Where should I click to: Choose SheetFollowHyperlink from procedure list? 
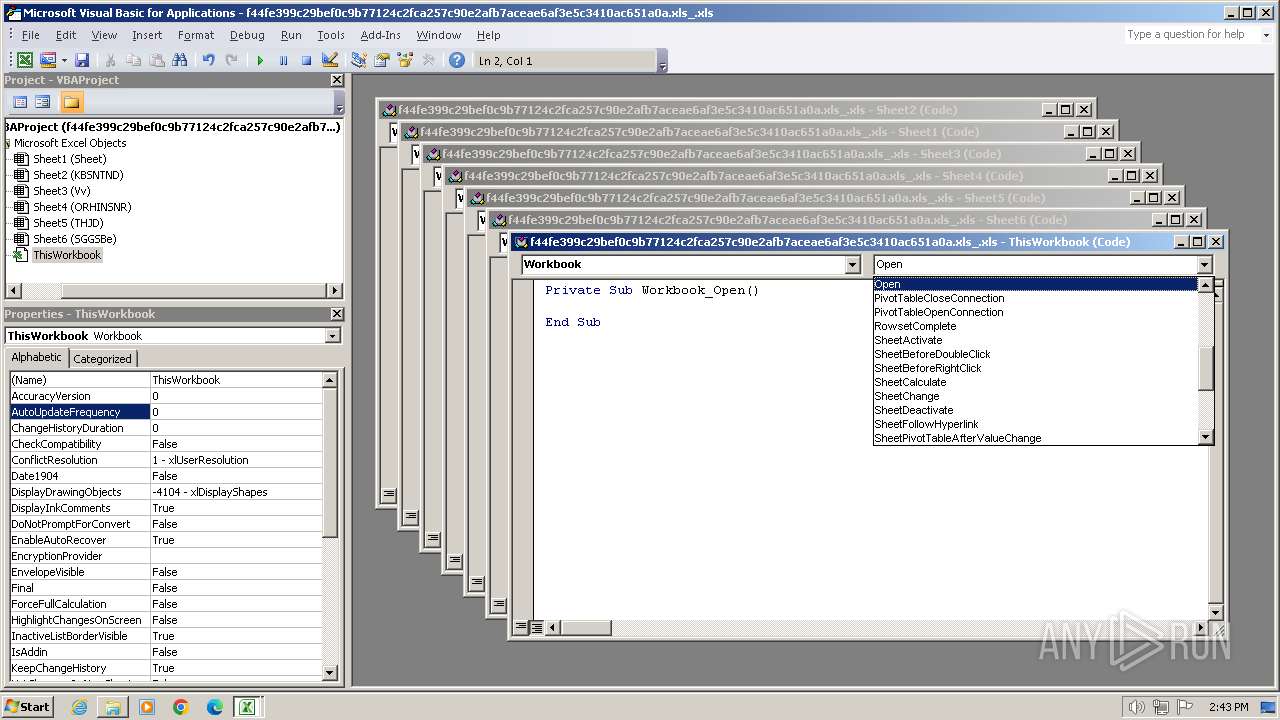click(x=926, y=424)
